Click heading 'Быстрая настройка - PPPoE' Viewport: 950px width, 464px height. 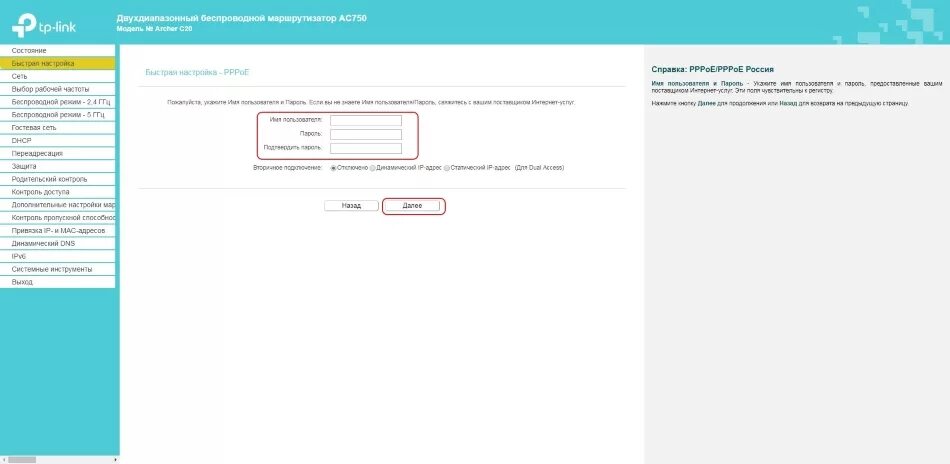pos(198,73)
